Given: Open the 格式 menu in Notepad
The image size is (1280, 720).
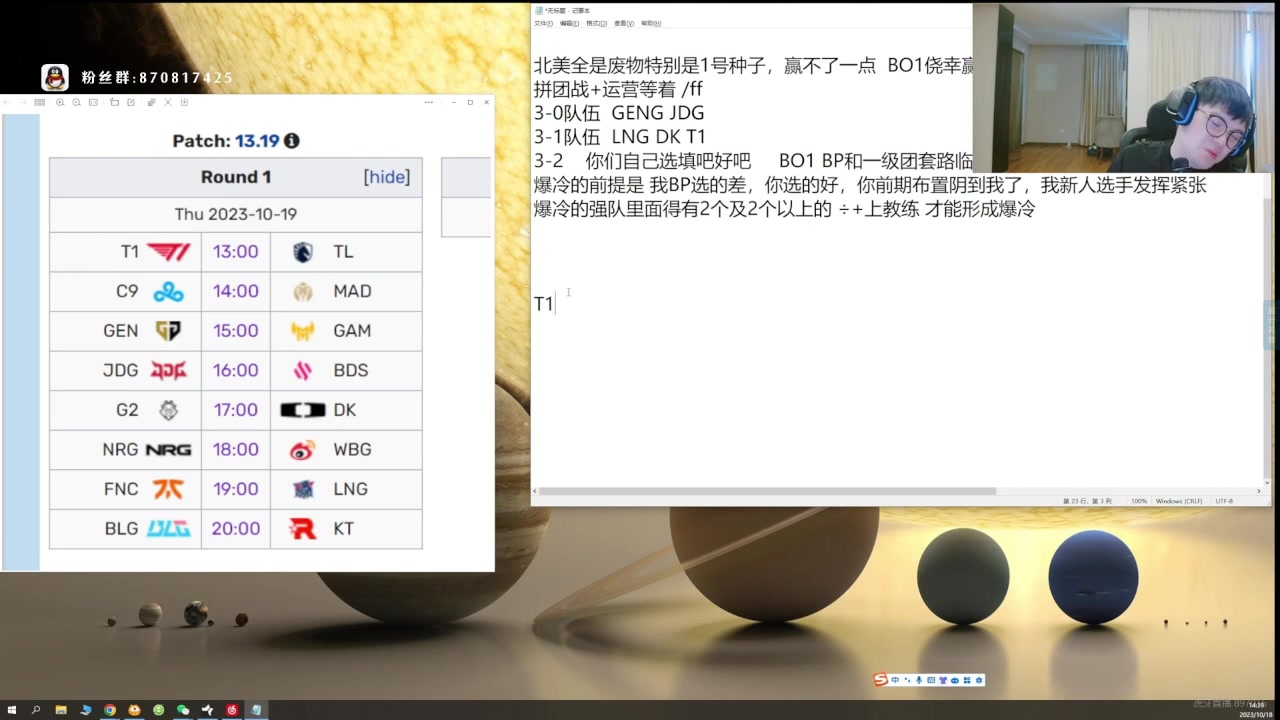Looking at the screenshot, I should click(596, 23).
